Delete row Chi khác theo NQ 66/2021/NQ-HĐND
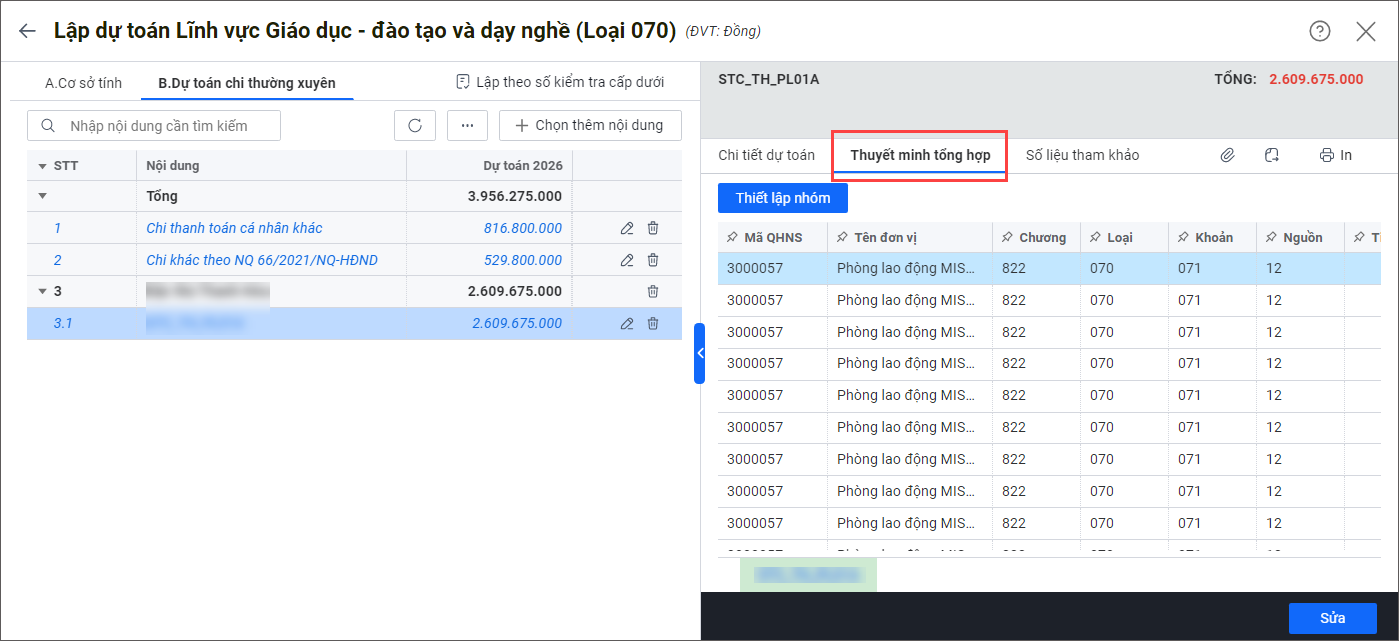Image resolution: width=1399 pixels, height=641 pixels. pyautogui.click(x=653, y=260)
